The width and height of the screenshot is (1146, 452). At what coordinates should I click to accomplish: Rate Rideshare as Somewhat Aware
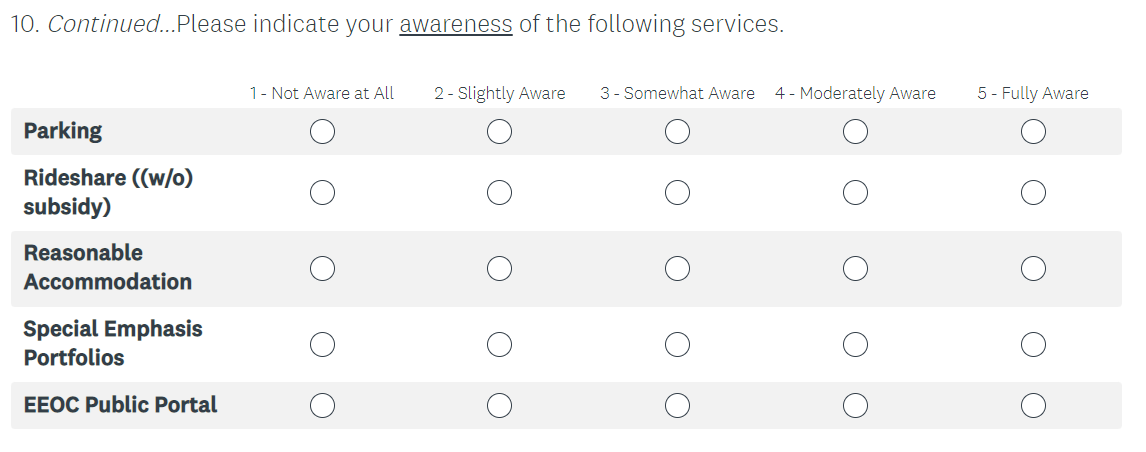[x=677, y=193]
